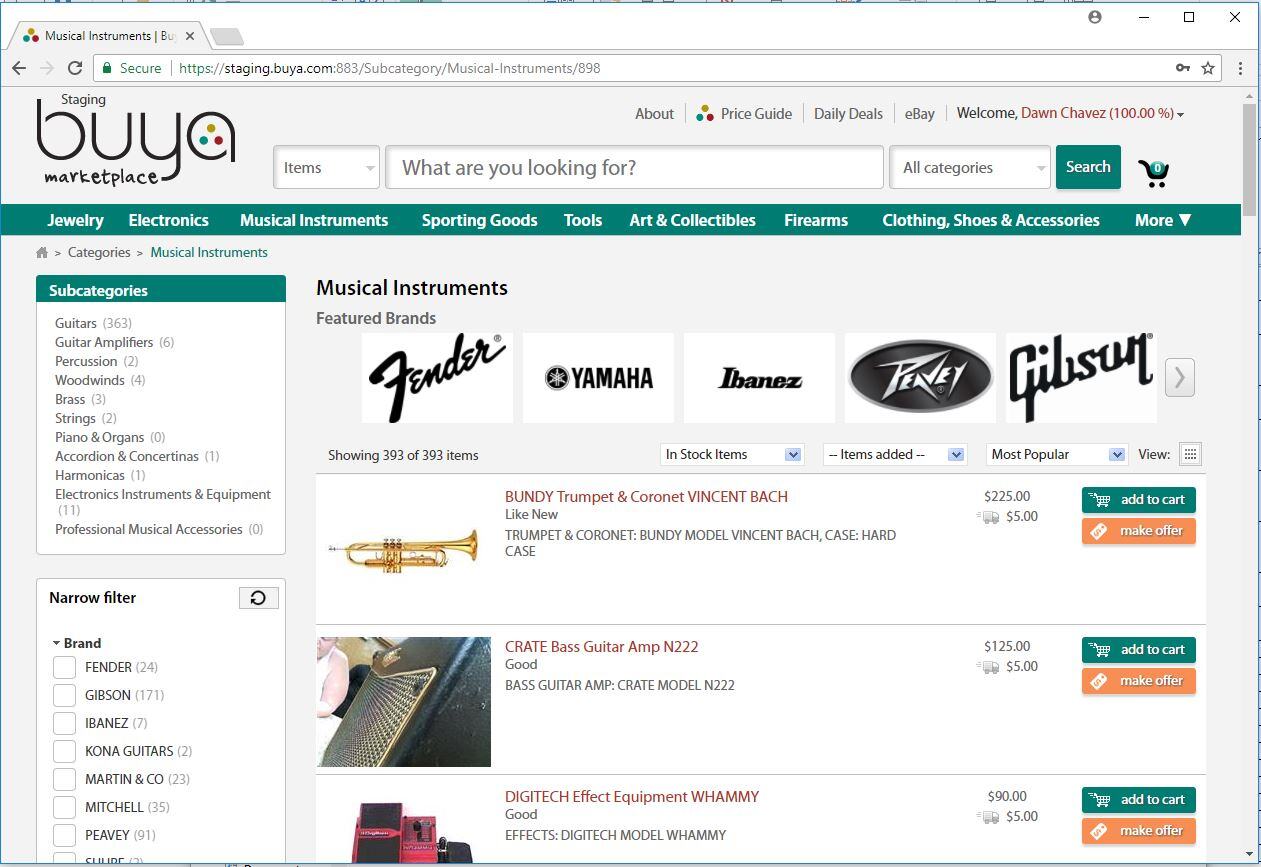Open the Electronics category menu

click(x=168, y=220)
